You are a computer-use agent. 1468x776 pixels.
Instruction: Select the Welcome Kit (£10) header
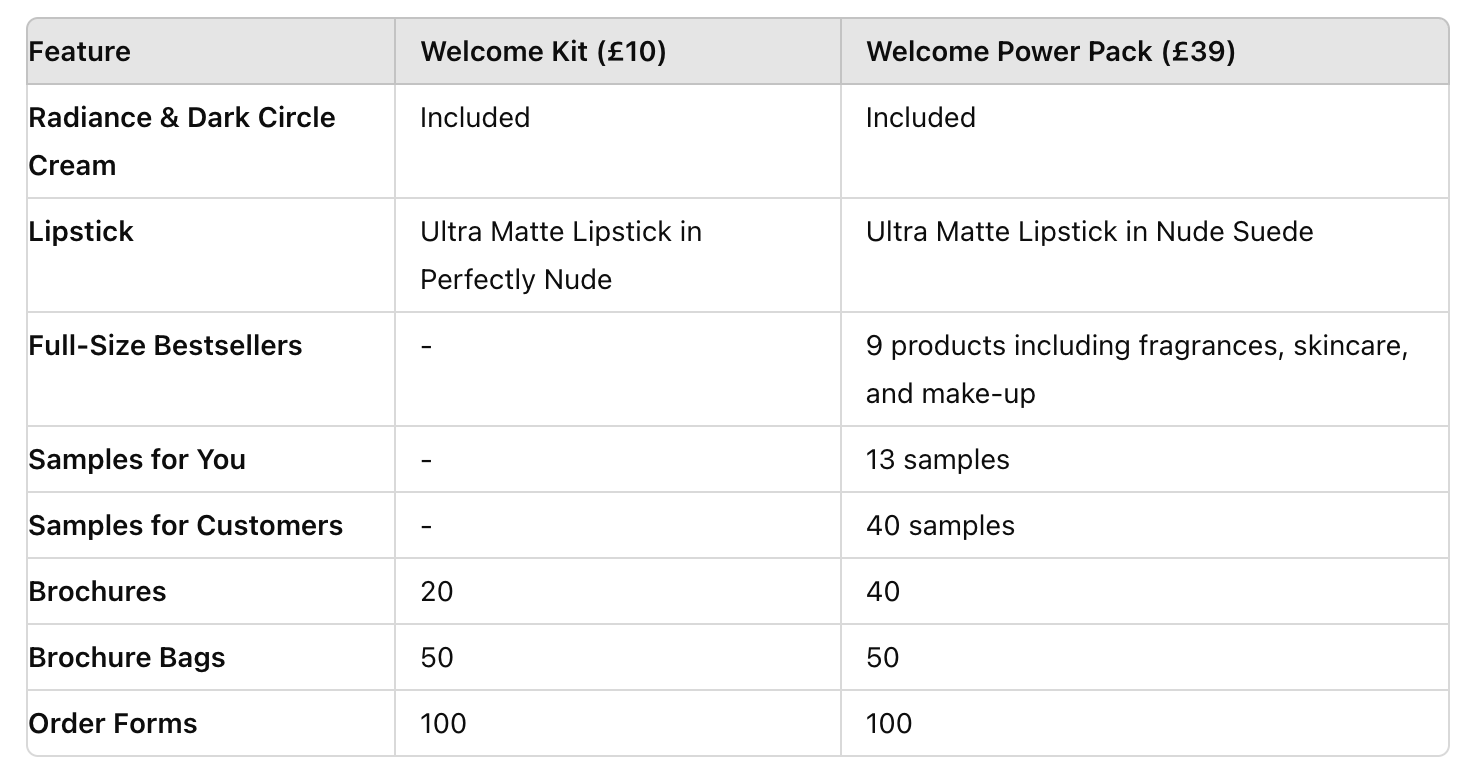(543, 52)
